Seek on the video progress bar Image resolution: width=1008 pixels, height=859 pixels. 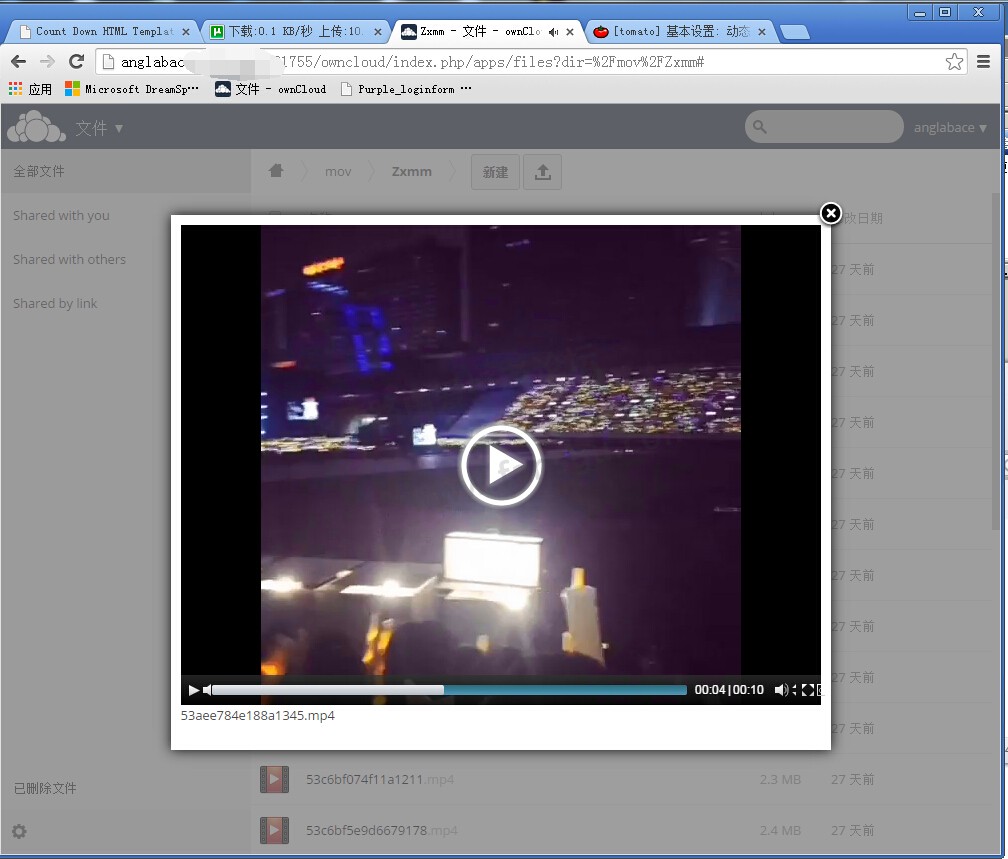click(x=449, y=690)
